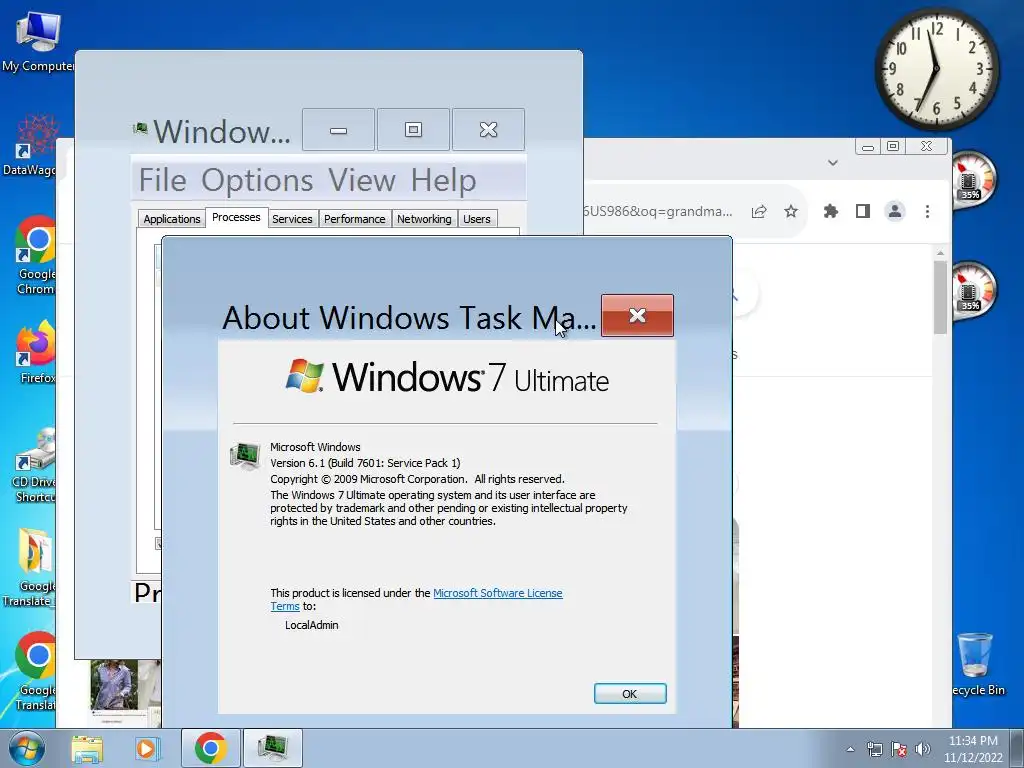The image size is (1024, 768).
Task: Maximize the Task Manager window
Action: tap(413, 130)
